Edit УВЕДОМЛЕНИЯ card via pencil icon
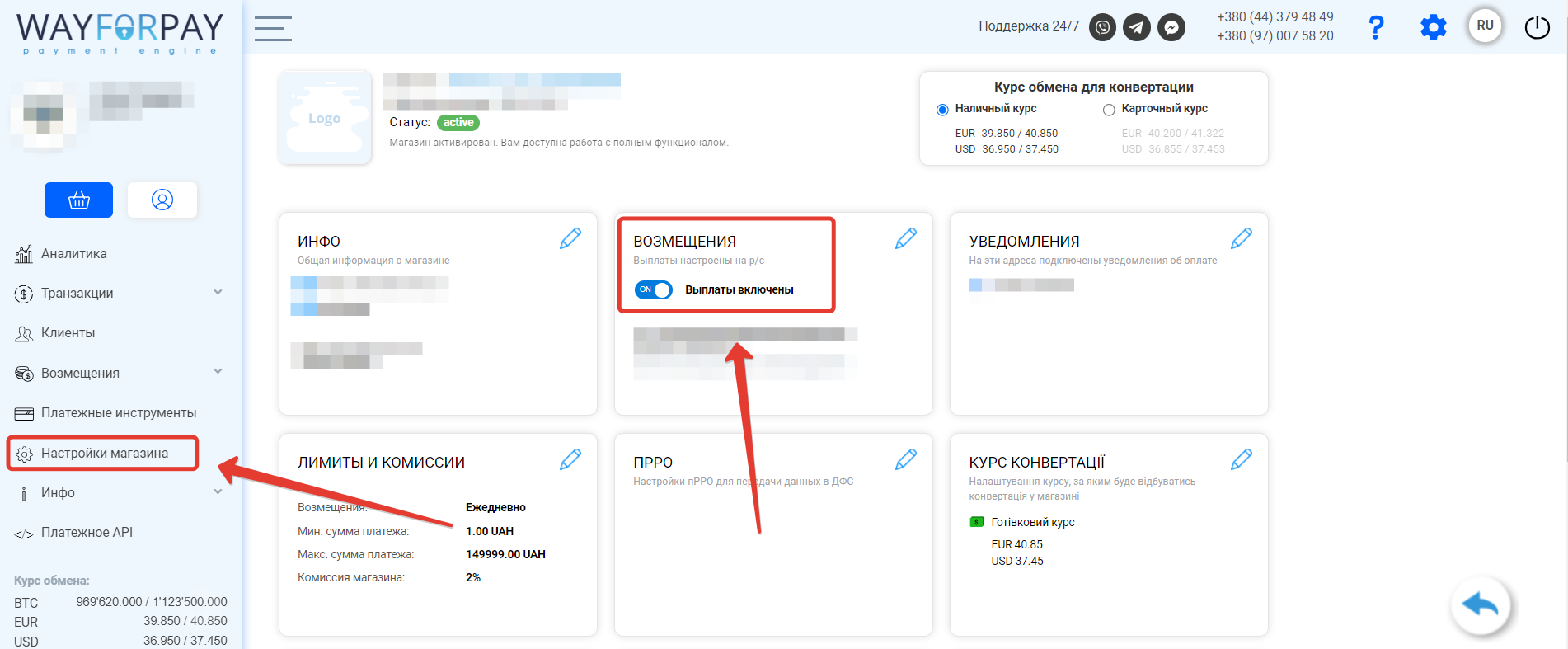 (1241, 238)
